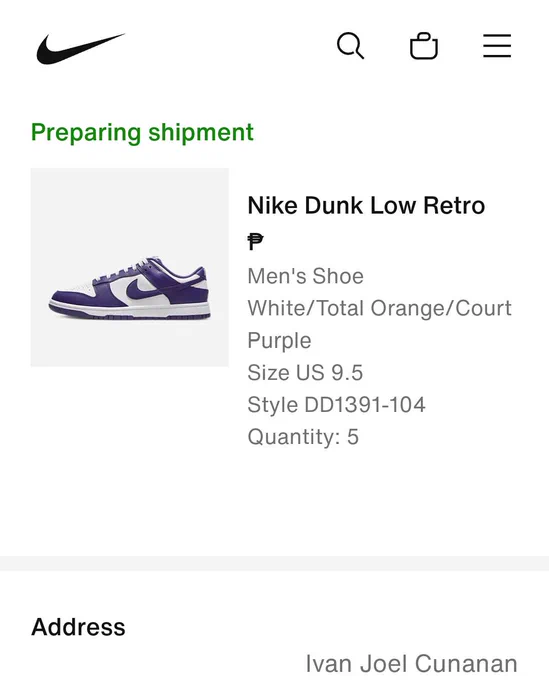The height and width of the screenshot is (680, 549).
Task: Open the Nike Dunk Low Retro title
Action: [x=366, y=205]
